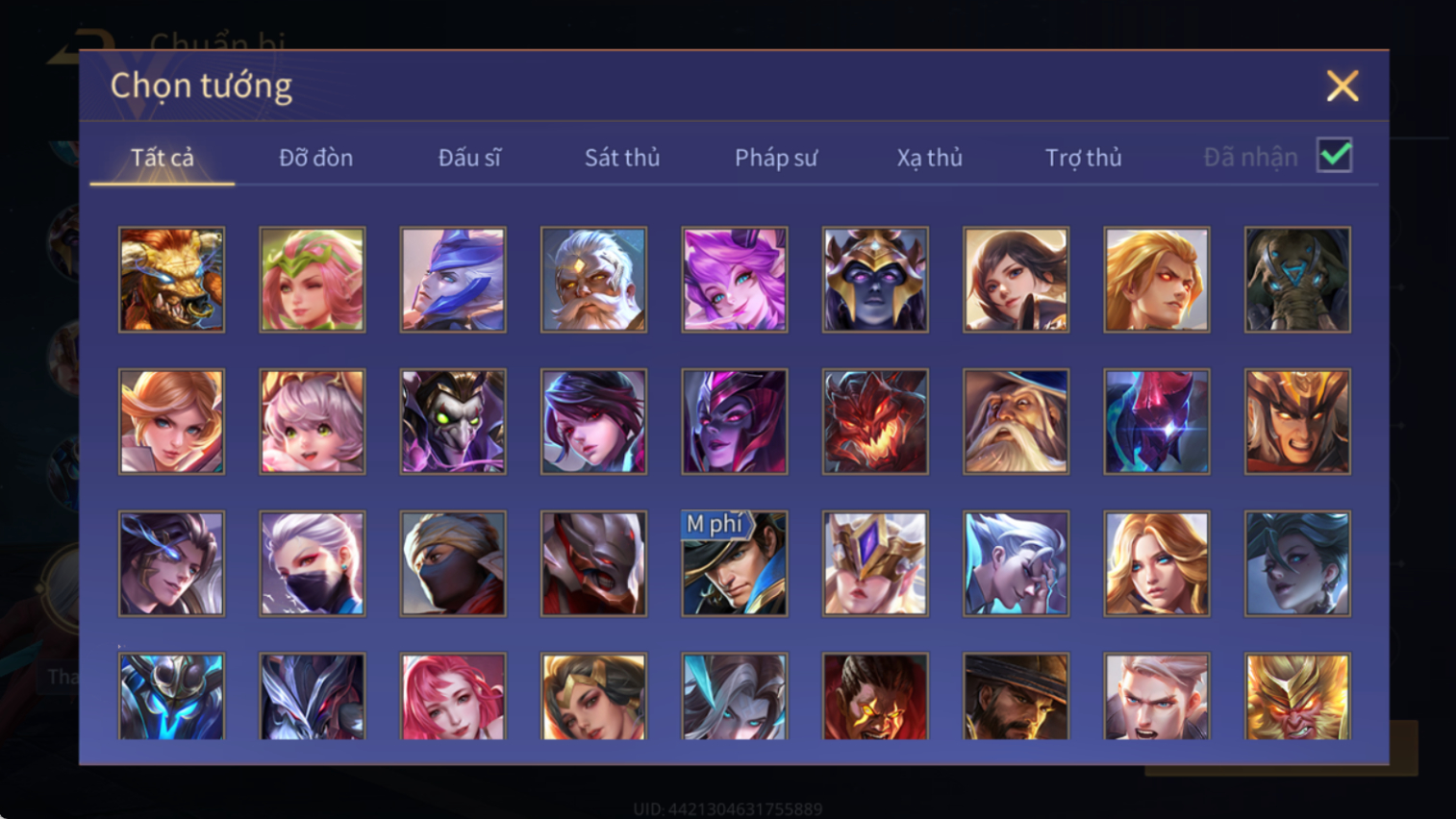Pick the red demon hero portrait
The image size is (1456, 819).
pyautogui.click(x=875, y=422)
